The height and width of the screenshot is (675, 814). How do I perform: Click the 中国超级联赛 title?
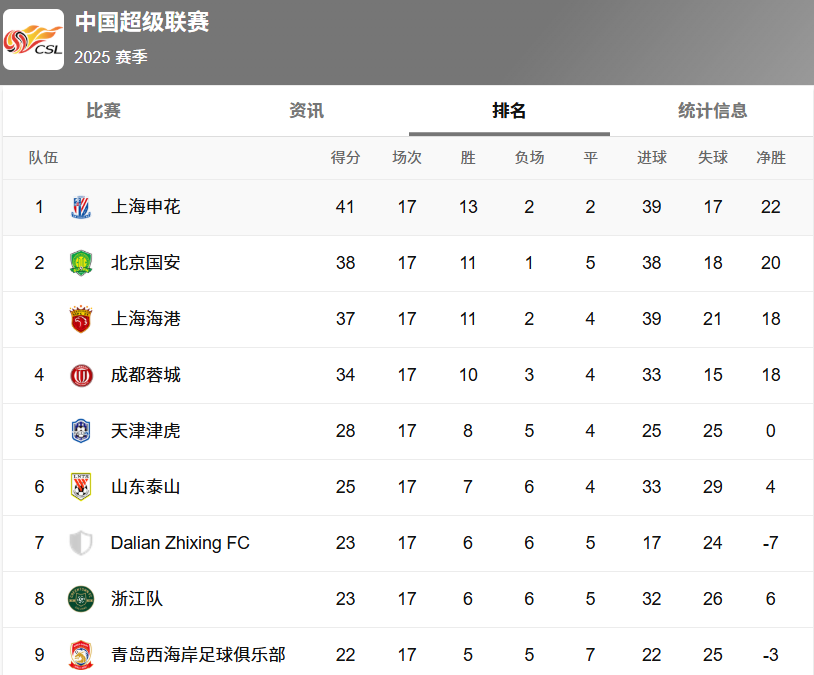pyautogui.click(x=142, y=22)
